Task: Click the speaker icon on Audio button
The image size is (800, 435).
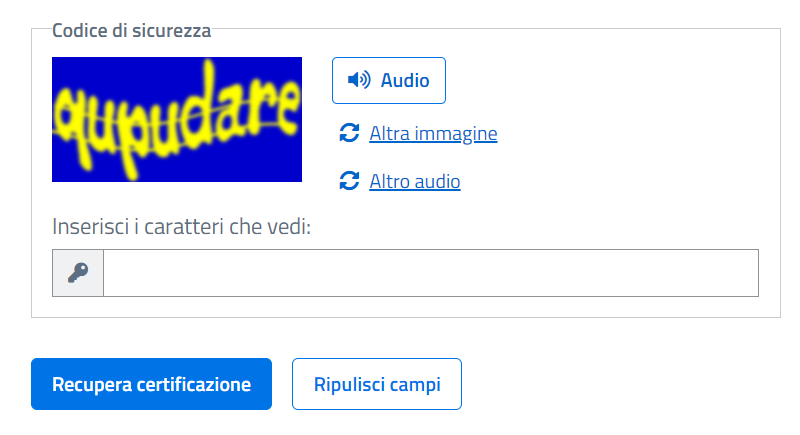Action: click(359, 81)
